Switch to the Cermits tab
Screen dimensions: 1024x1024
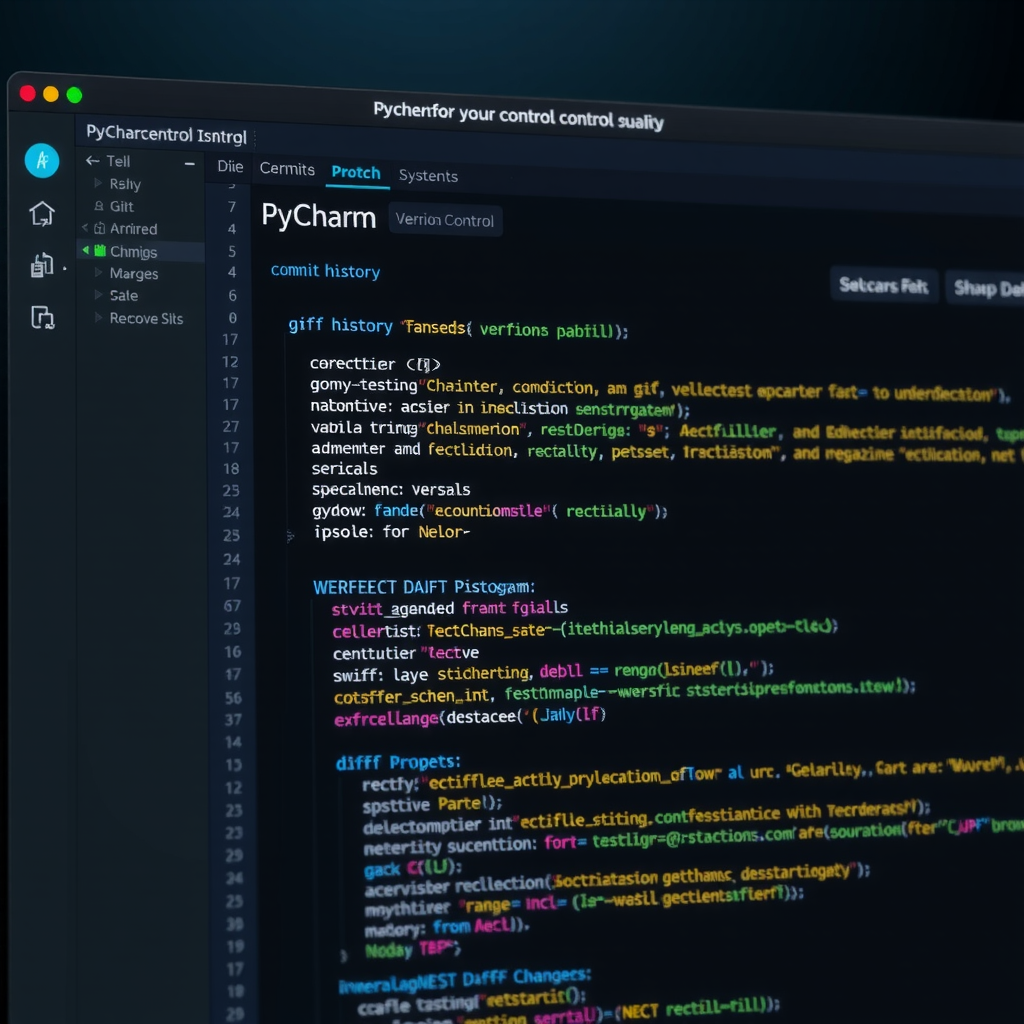287,169
